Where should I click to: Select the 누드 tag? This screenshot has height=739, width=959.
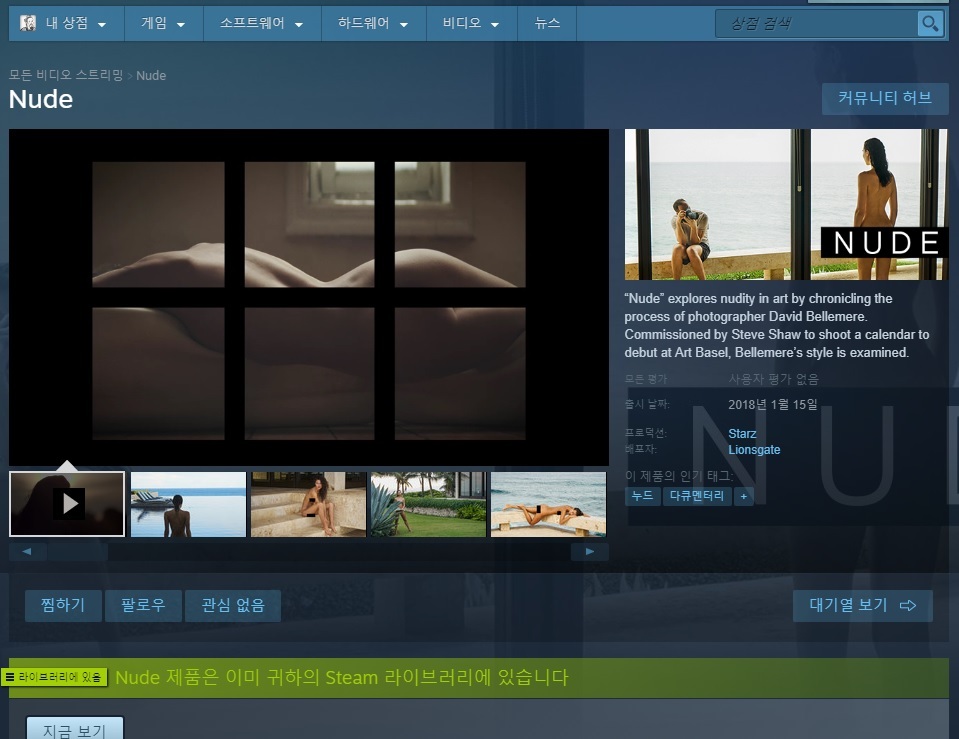pyautogui.click(x=642, y=496)
